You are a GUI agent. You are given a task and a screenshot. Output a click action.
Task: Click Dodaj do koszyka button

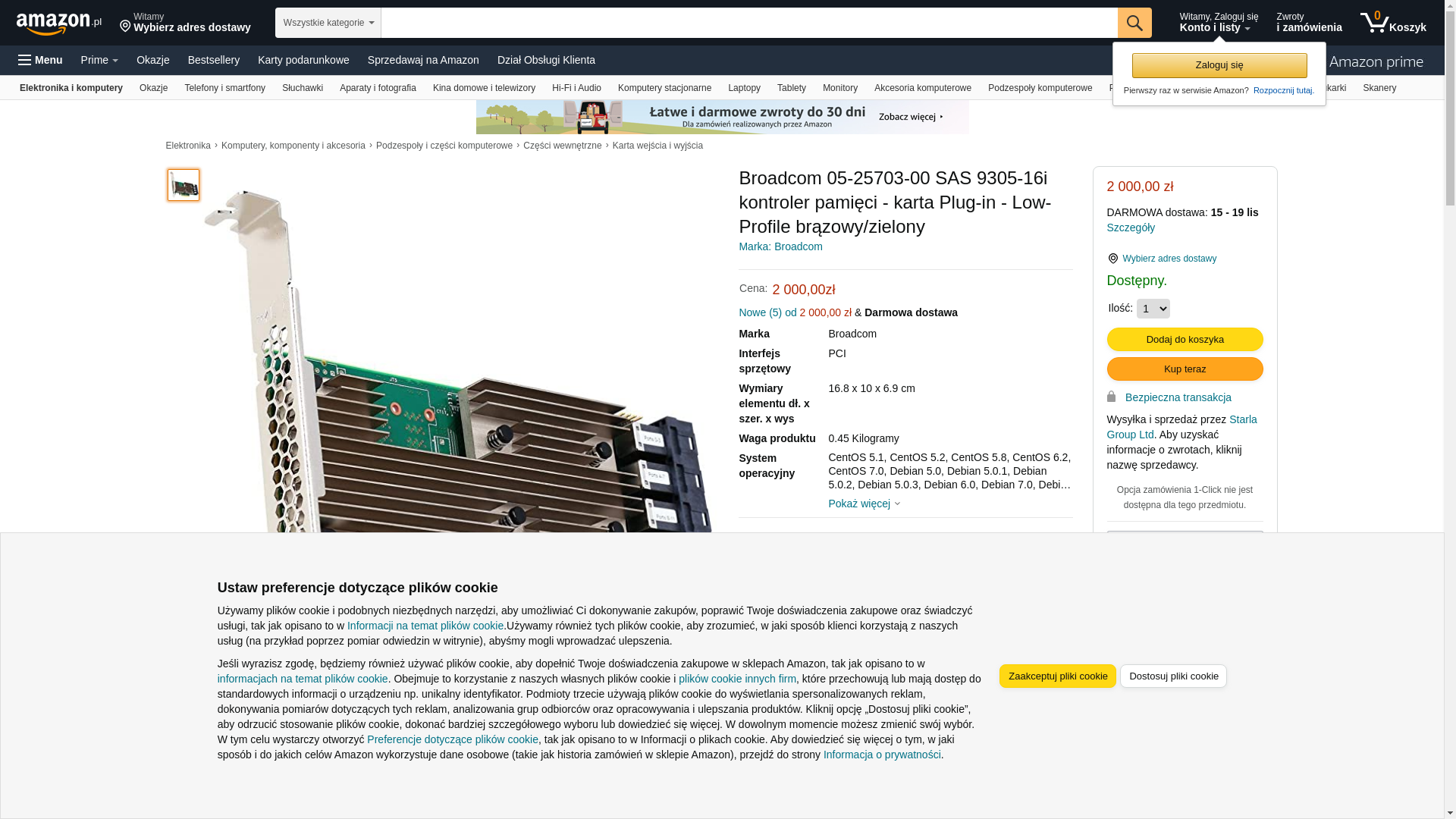tap(1185, 339)
